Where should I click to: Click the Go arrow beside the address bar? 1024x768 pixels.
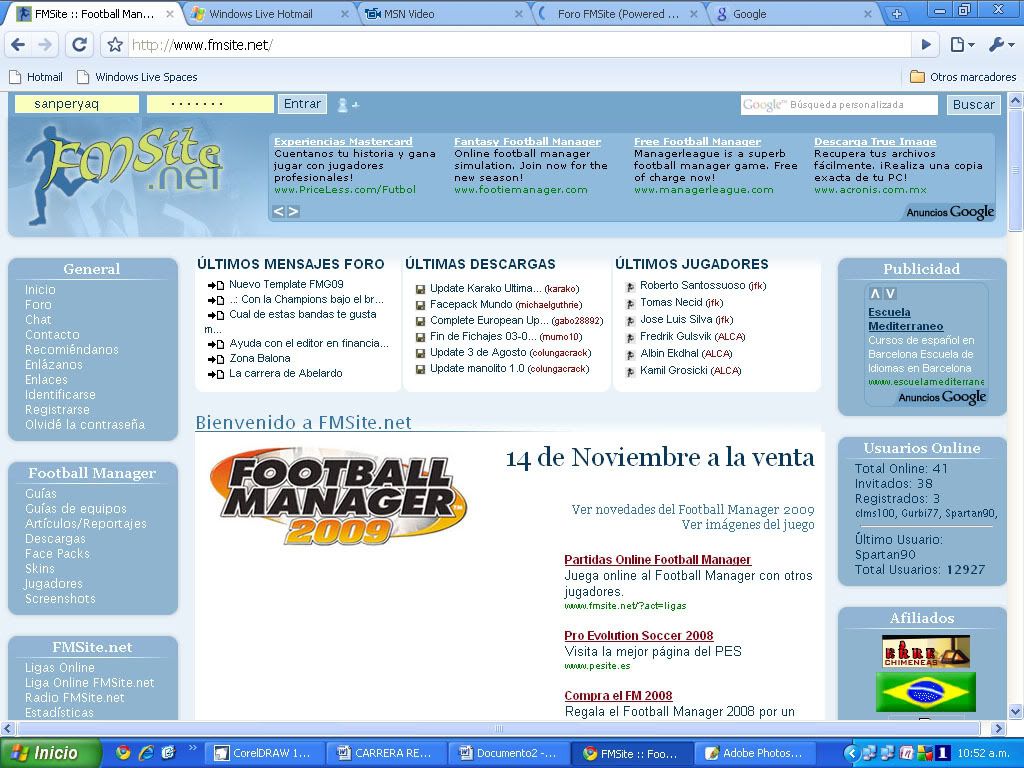[926, 44]
